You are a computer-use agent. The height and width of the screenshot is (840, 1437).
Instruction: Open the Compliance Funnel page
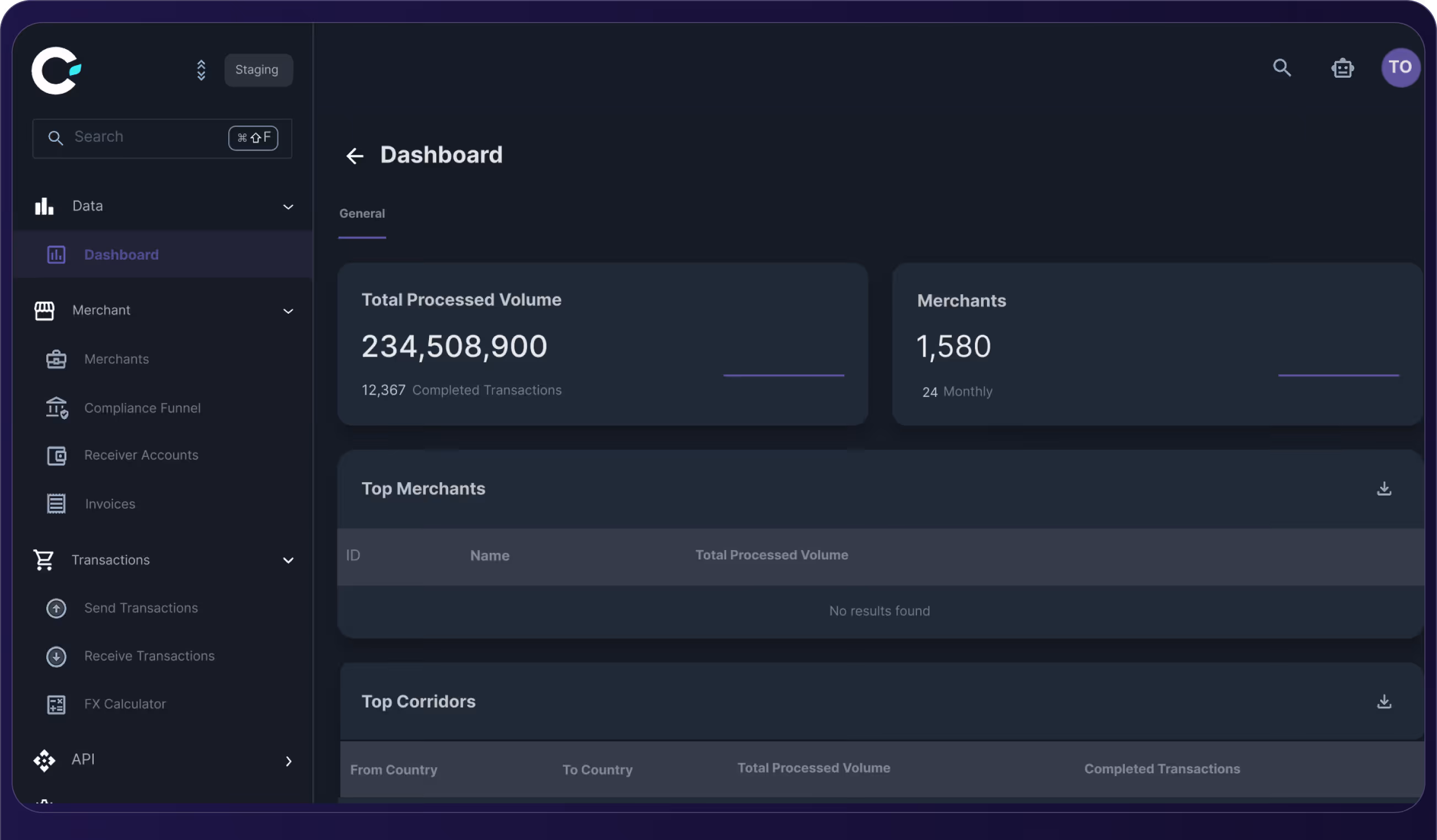(143, 408)
